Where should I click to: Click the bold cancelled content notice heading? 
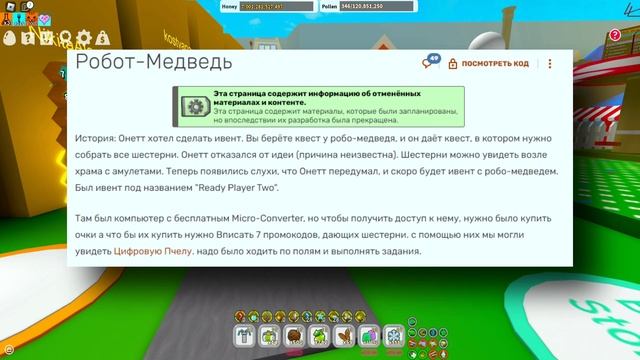pos(317,98)
